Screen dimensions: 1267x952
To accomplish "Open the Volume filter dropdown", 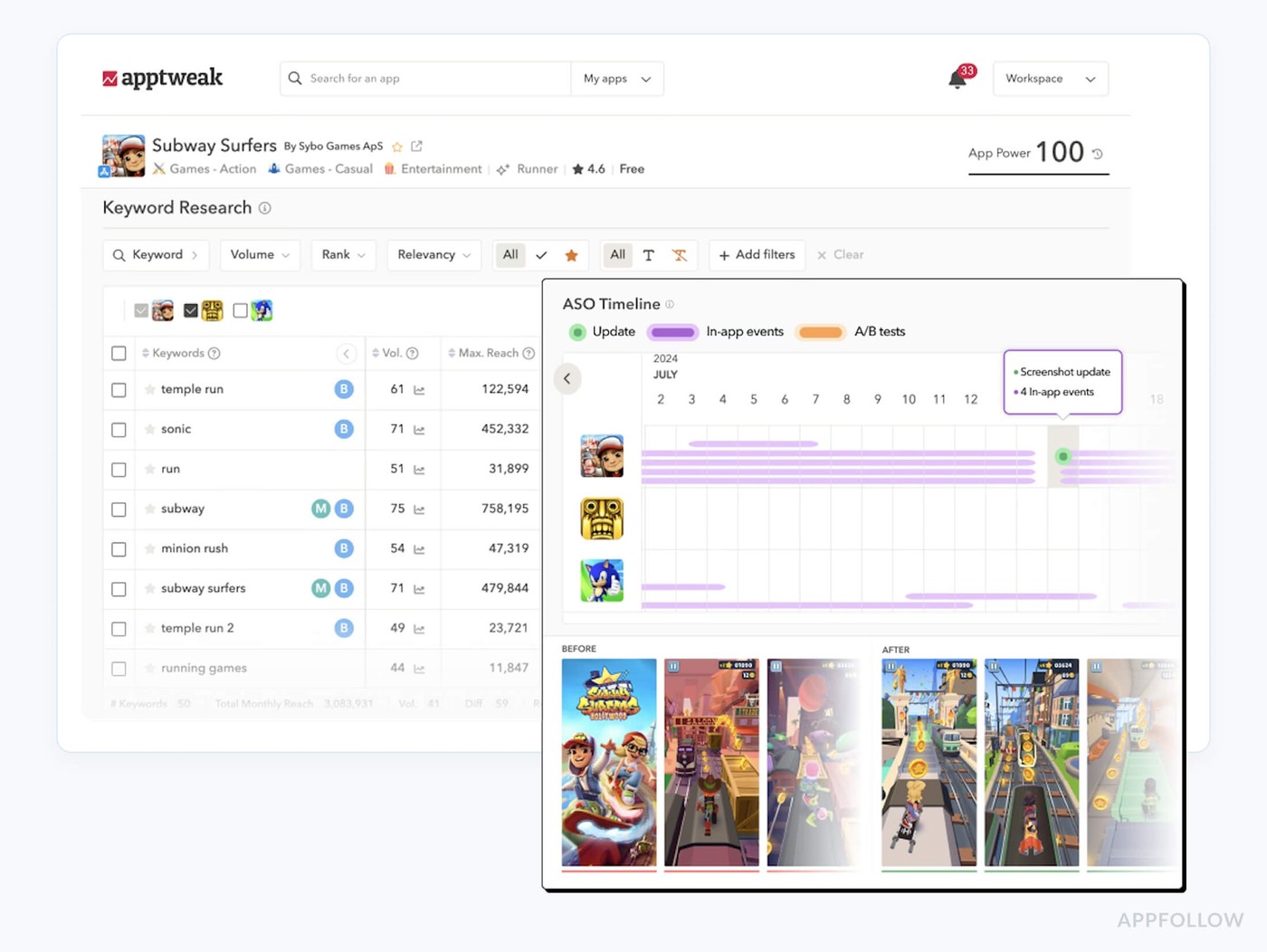I will click(260, 255).
